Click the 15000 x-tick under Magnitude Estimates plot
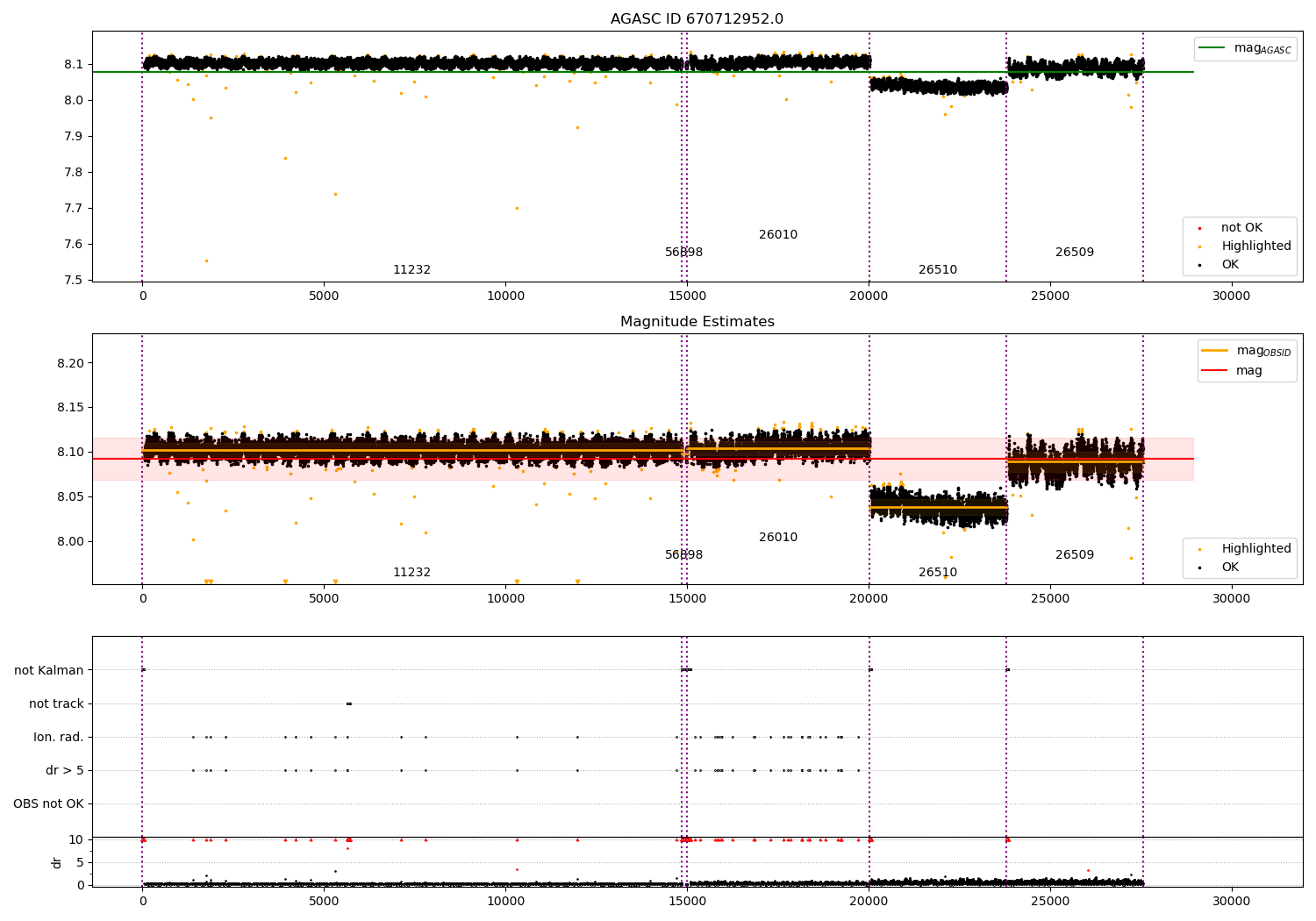 tap(687, 599)
